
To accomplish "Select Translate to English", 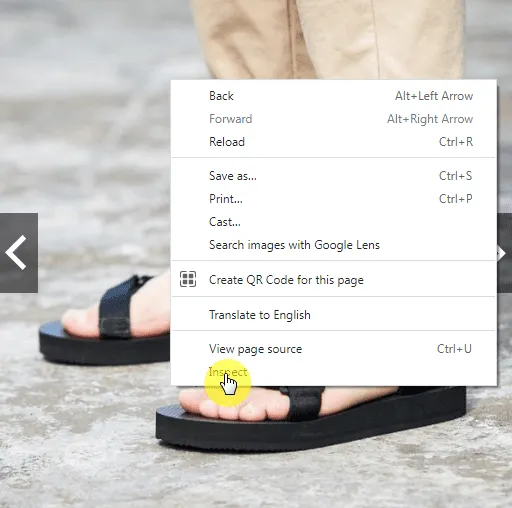I will point(333,315).
